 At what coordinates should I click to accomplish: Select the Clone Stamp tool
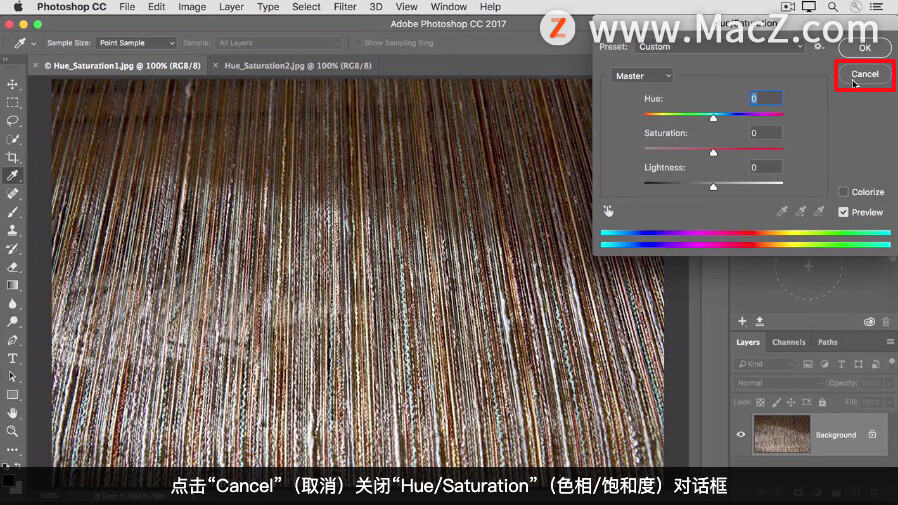[13, 231]
